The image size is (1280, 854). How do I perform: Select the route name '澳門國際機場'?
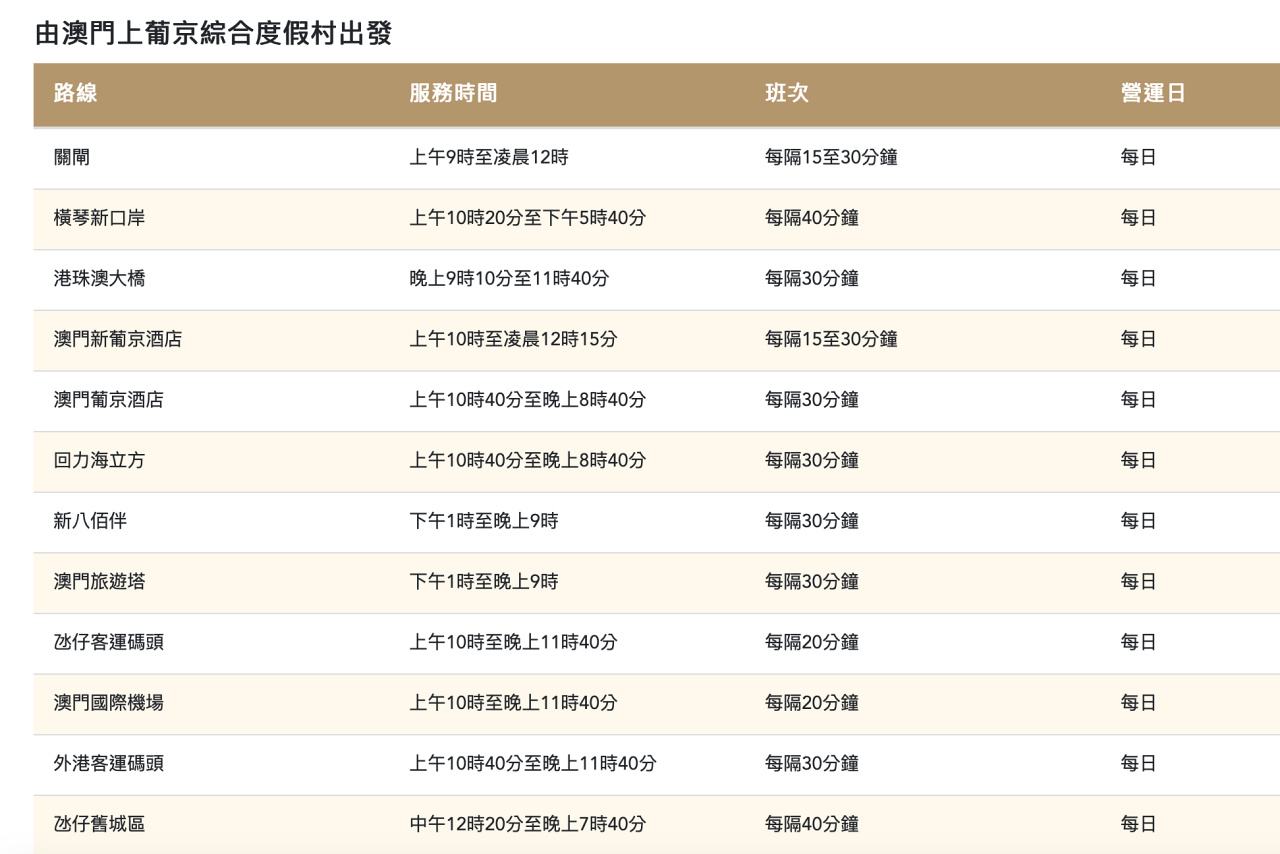(x=109, y=703)
